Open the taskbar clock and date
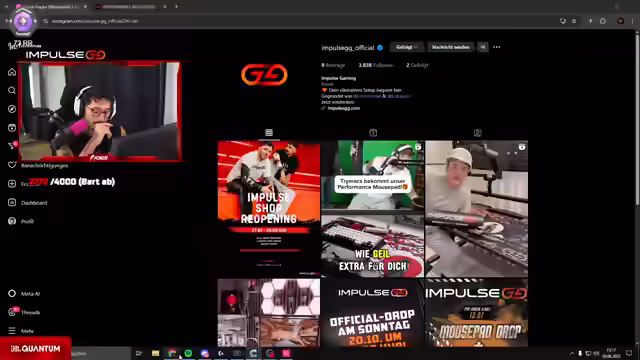This screenshot has width=640, height=360. tap(611, 353)
